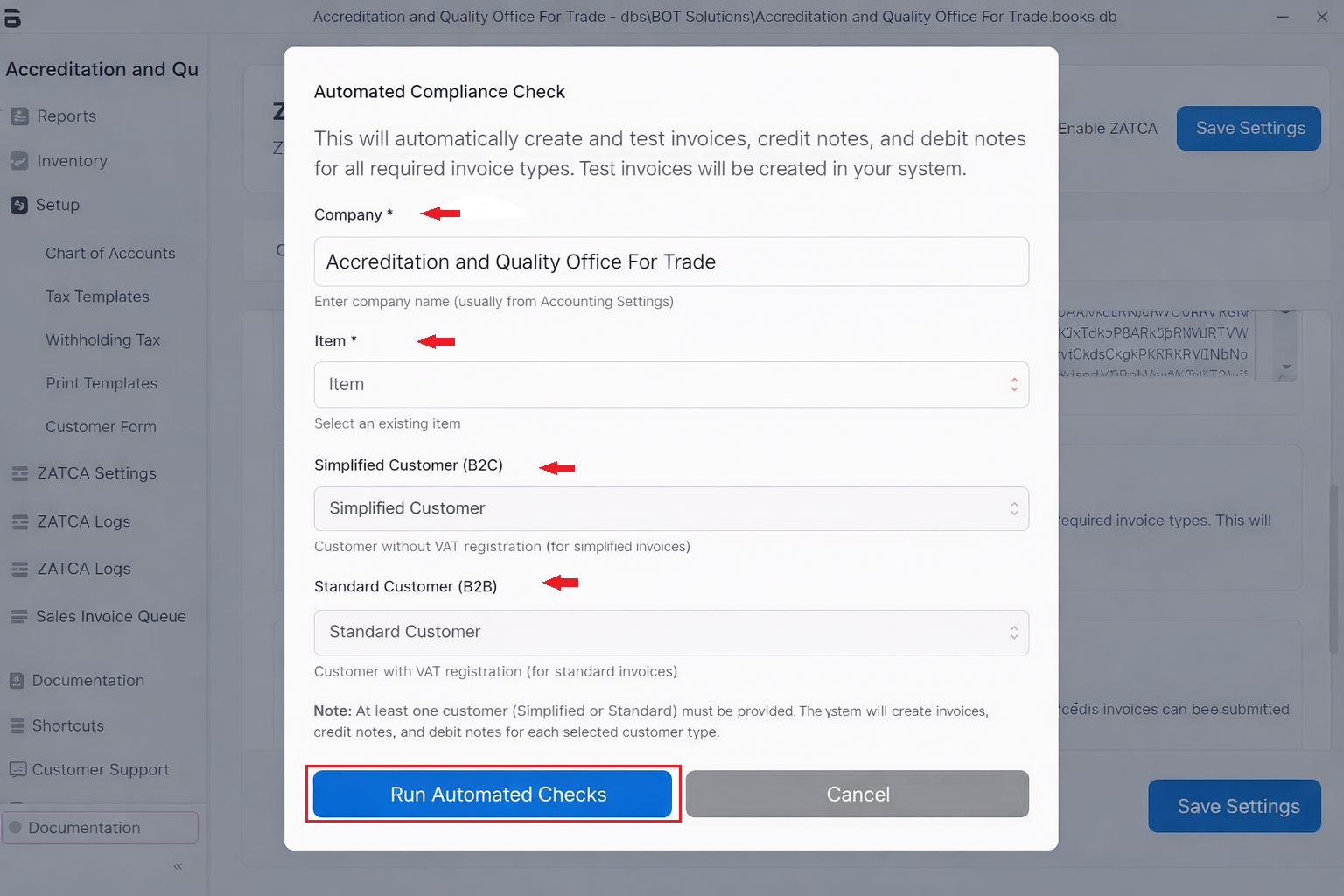Click the app logo in title bar
The width and height of the screenshot is (1344, 896).
tap(12, 17)
